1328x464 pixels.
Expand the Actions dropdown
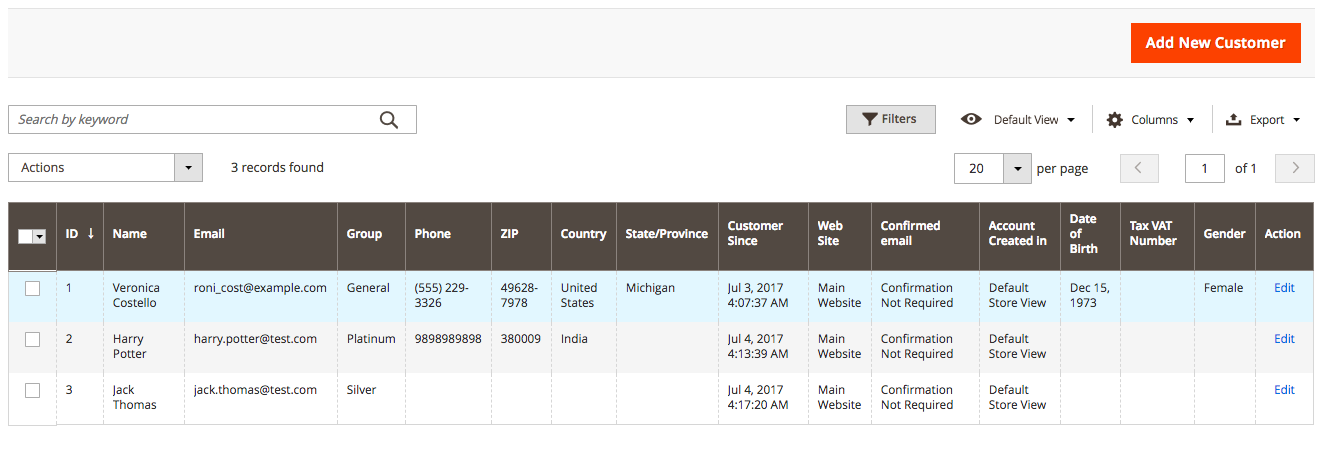[x=105, y=168]
